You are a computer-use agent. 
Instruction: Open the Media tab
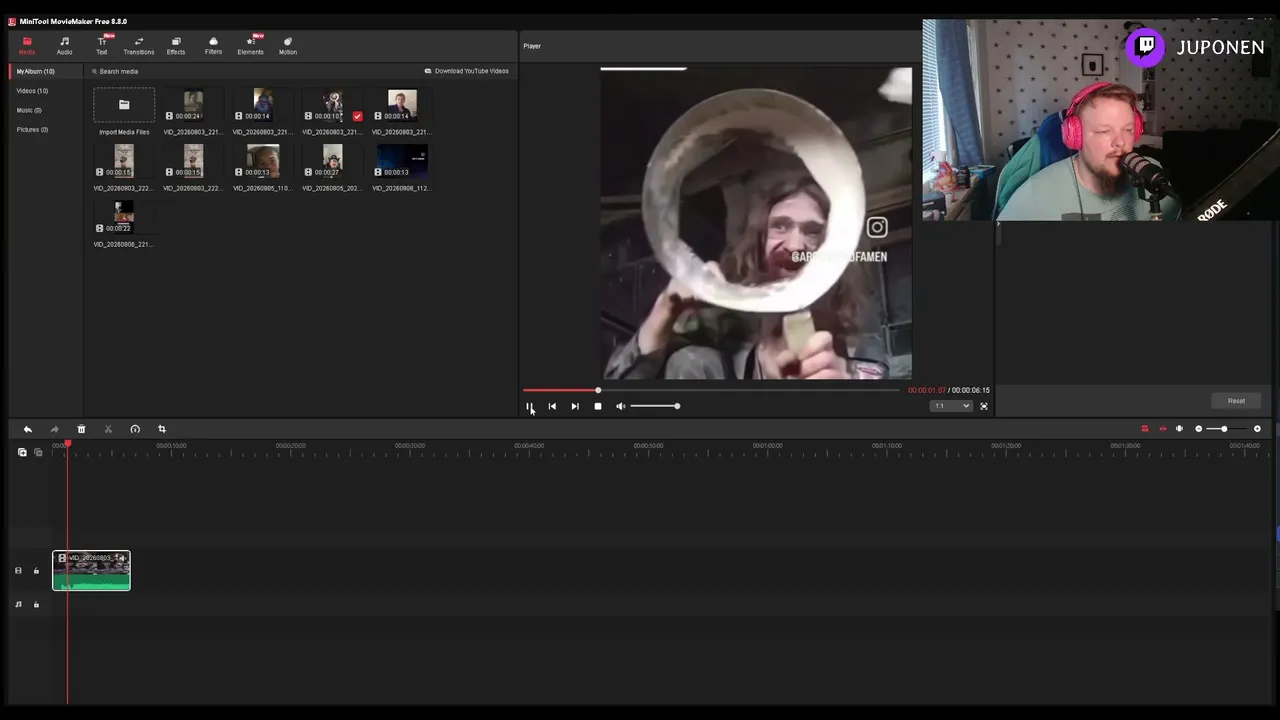click(27, 46)
